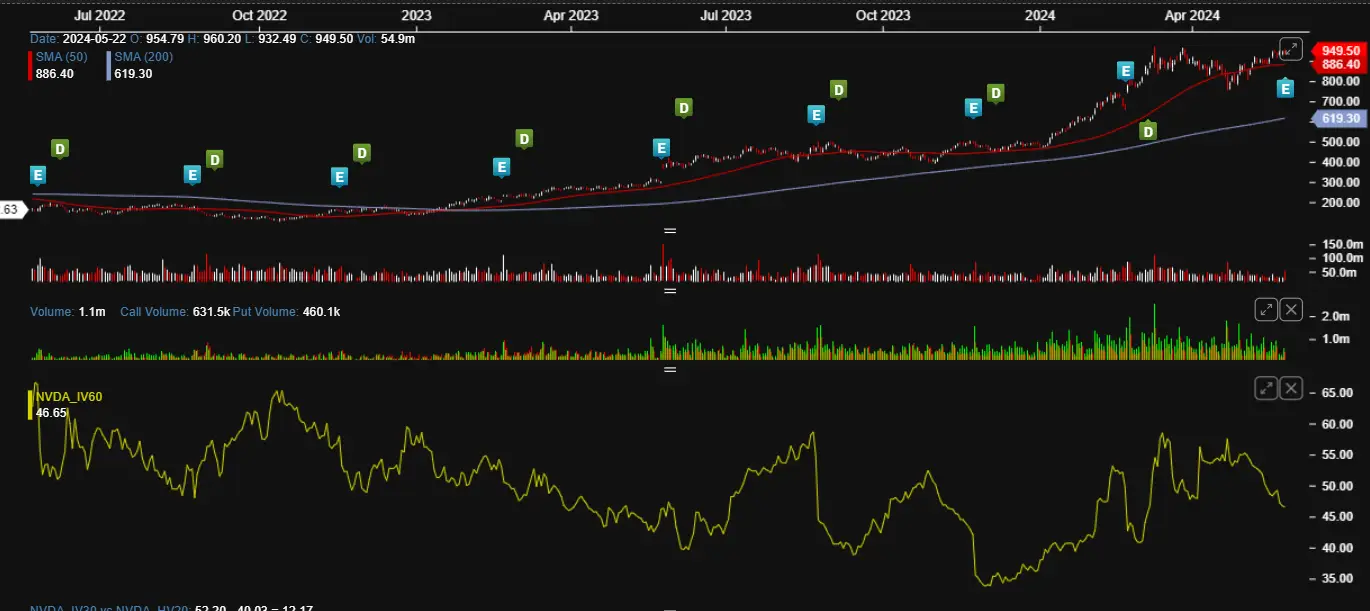Click the earnings E marker before Jul 2022
Image resolution: width=1370 pixels, height=611 pixels.
38,175
